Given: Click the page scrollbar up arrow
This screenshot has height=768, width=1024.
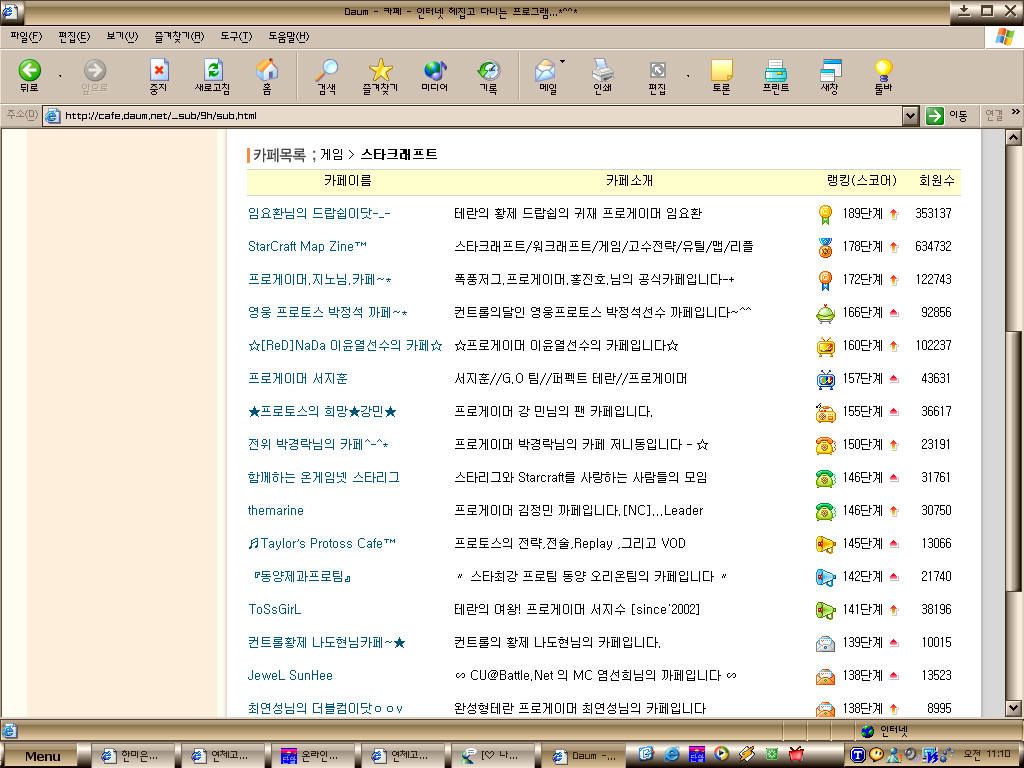Looking at the screenshot, I should point(1013,138).
